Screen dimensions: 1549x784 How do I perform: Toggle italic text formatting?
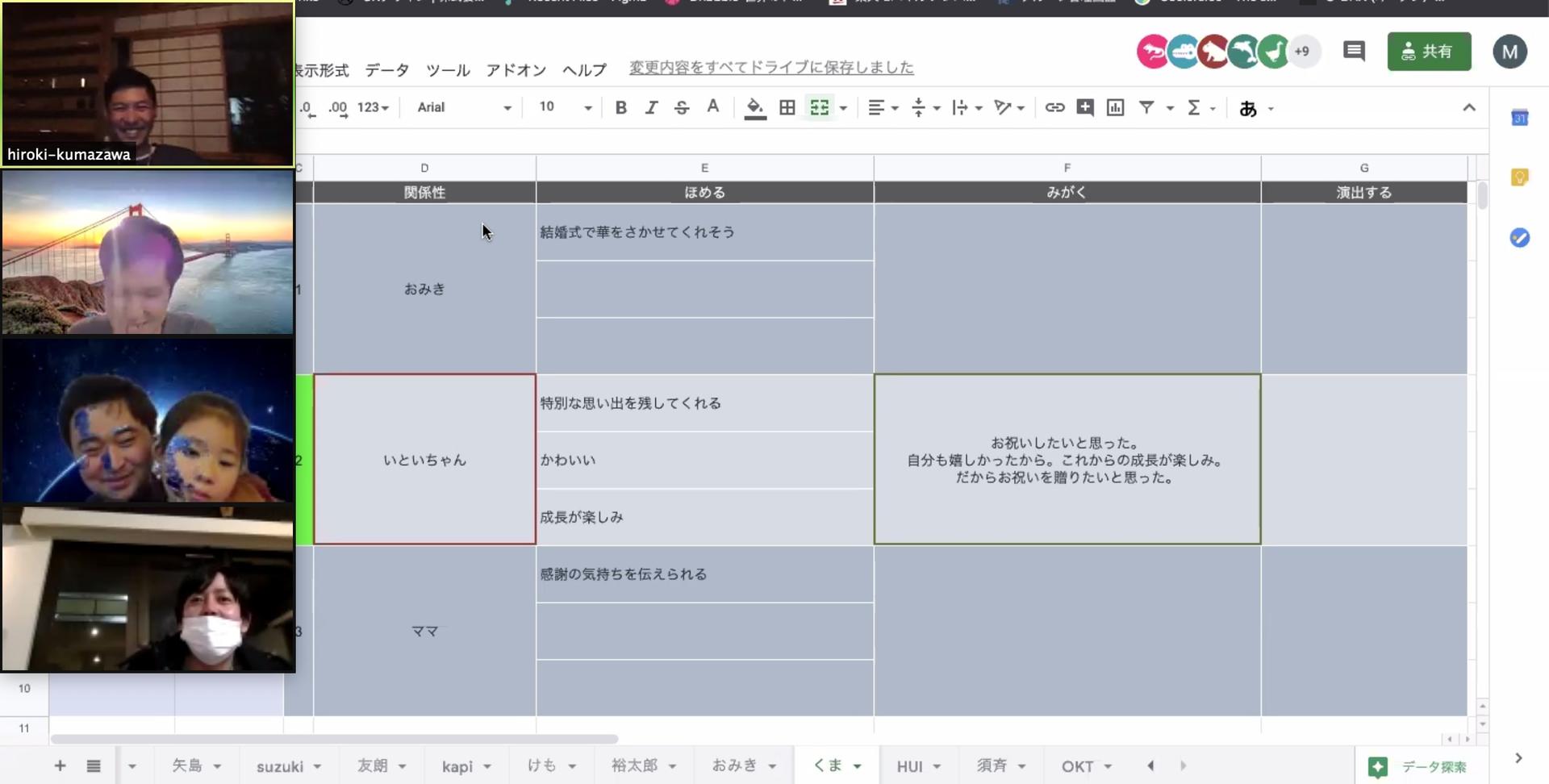click(x=651, y=107)
